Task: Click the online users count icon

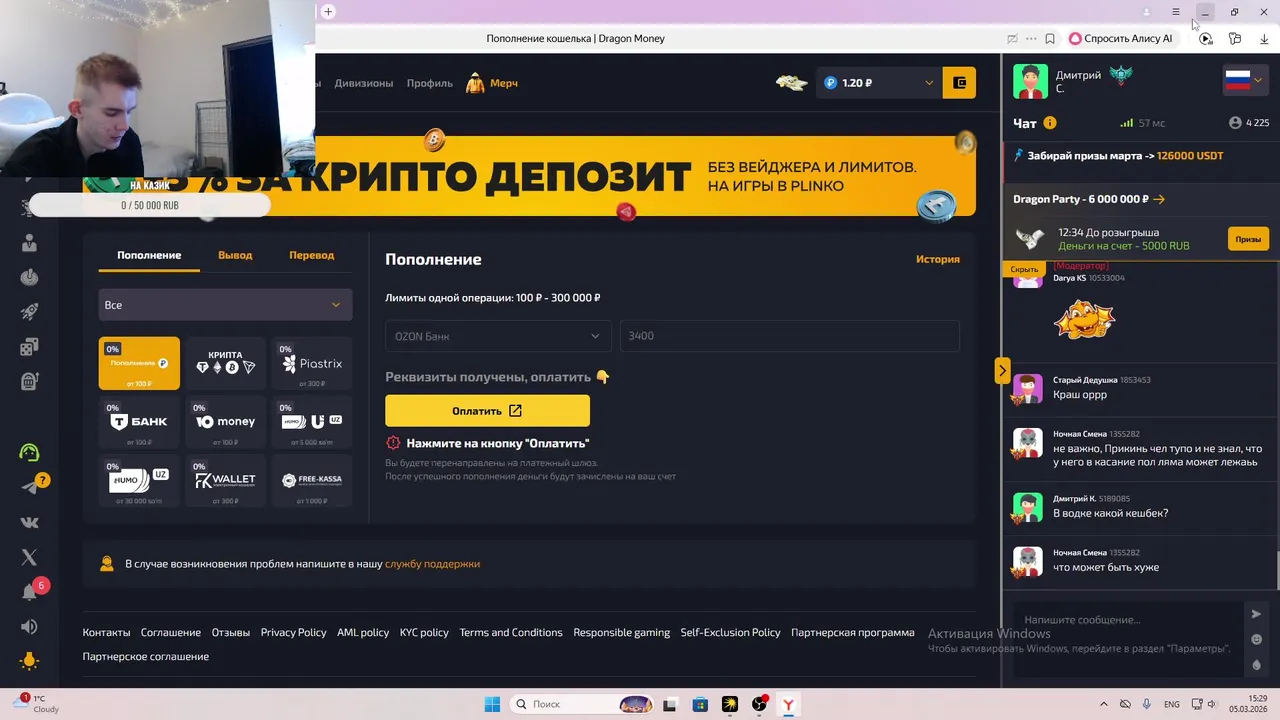Action: click(1235, 123)
